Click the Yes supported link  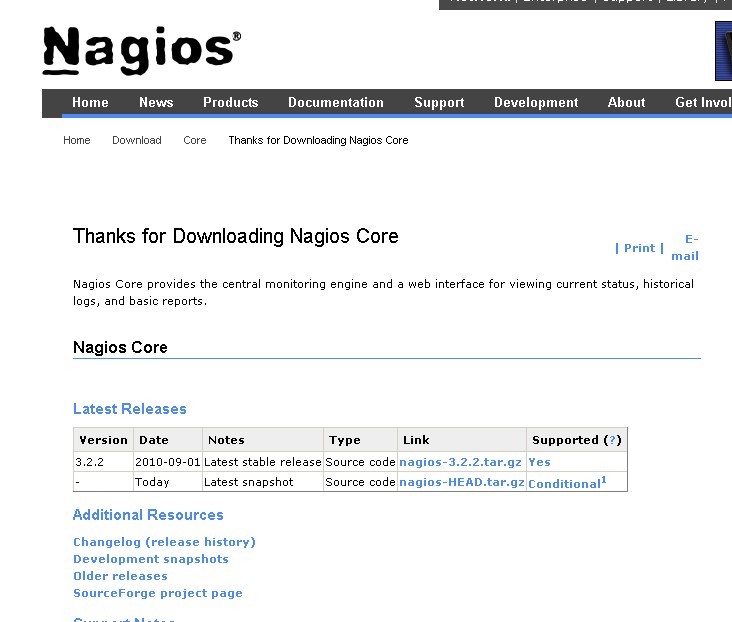[539, 462]
